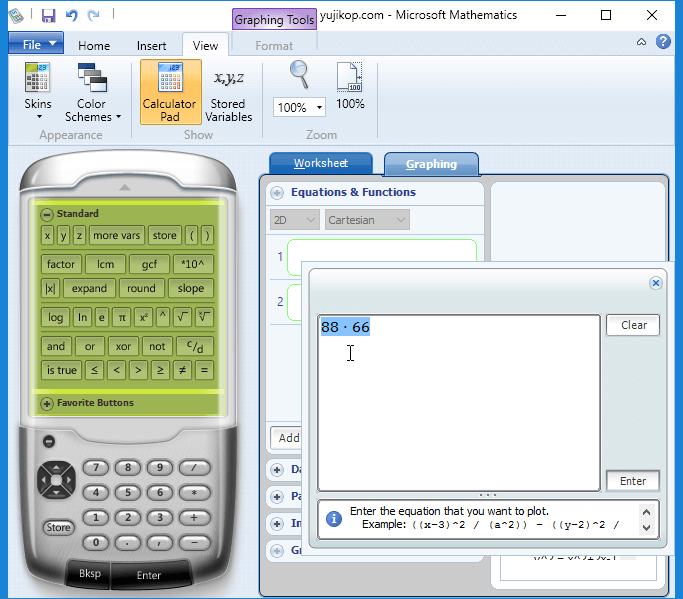683x599 pixels.
Task: Click equation field number 1
Action: (382, 257)
